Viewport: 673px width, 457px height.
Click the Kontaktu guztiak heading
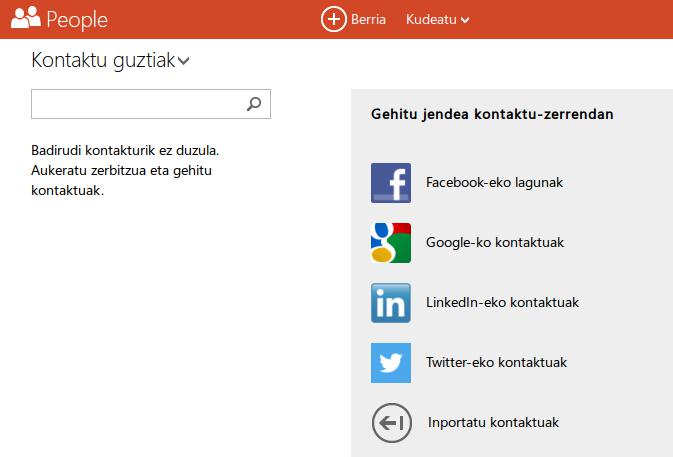click(102, 60)
